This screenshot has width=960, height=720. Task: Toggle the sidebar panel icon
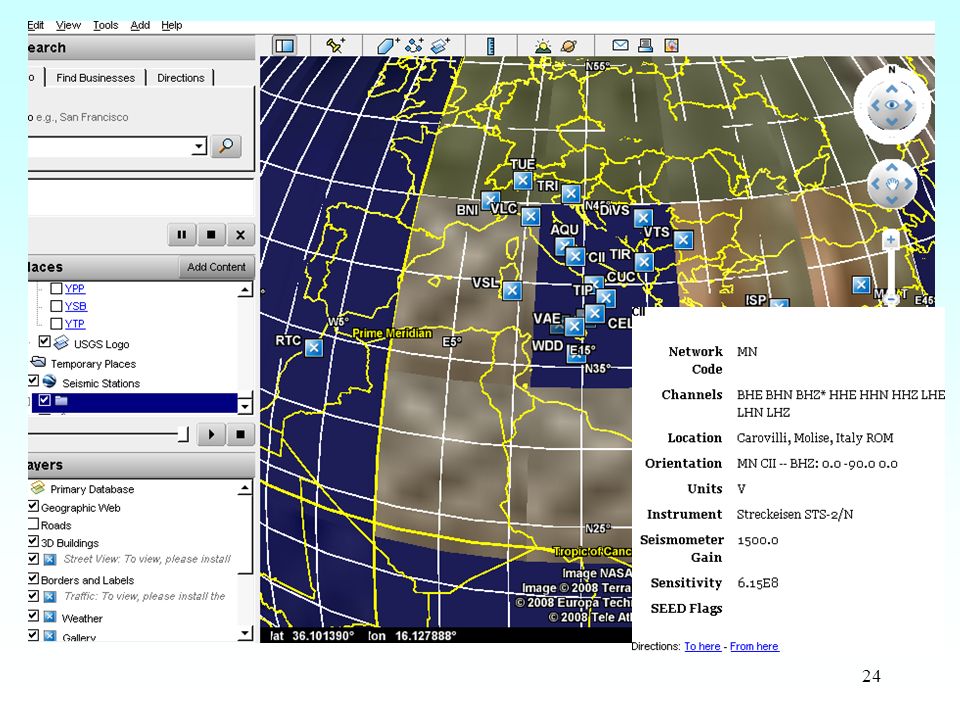click(x=285, y=46)
